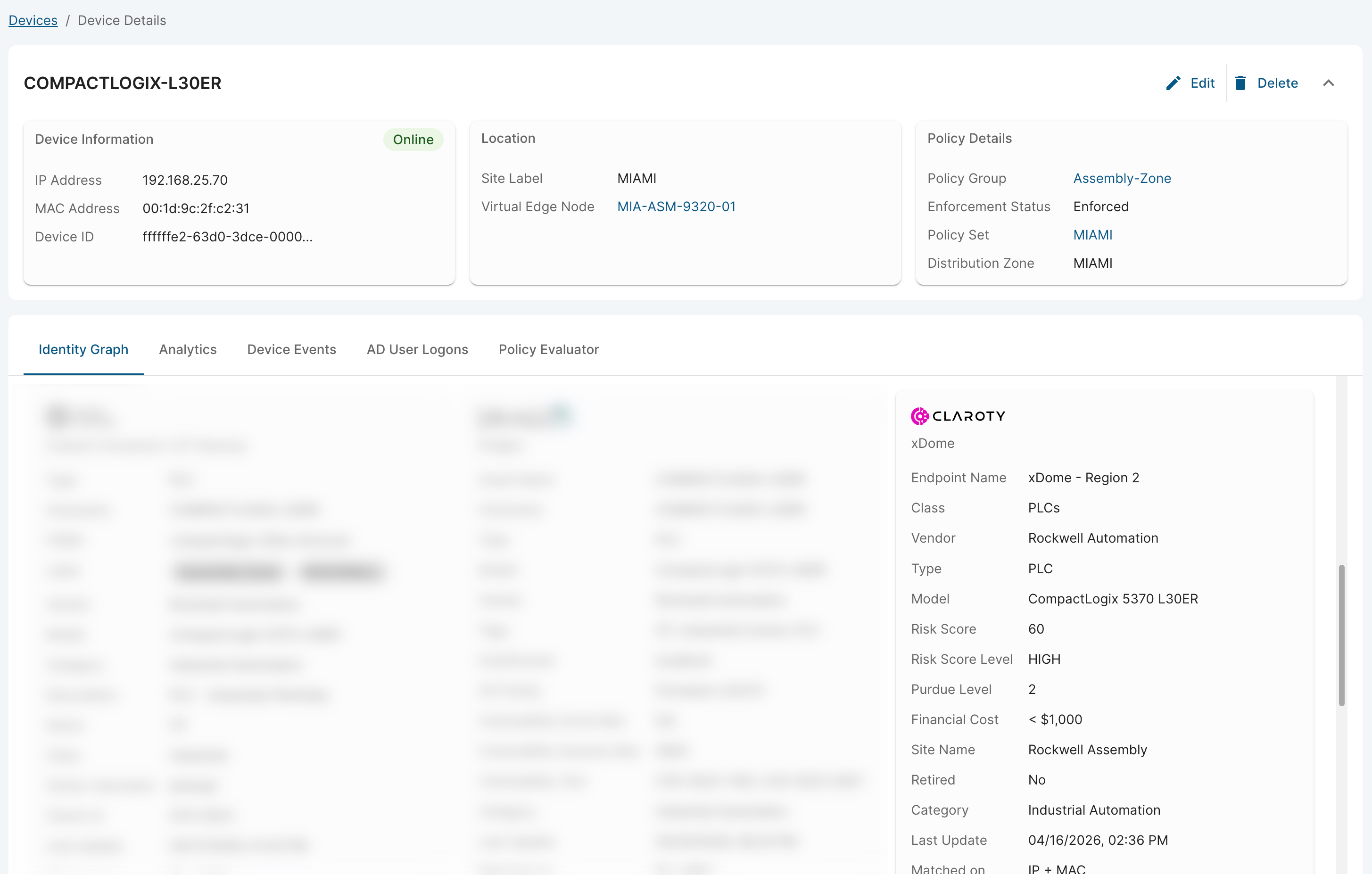Viewport: 1372px width, 875px height.
Task: Click the Enforced enforcement status value
Action: (1101, 207)
